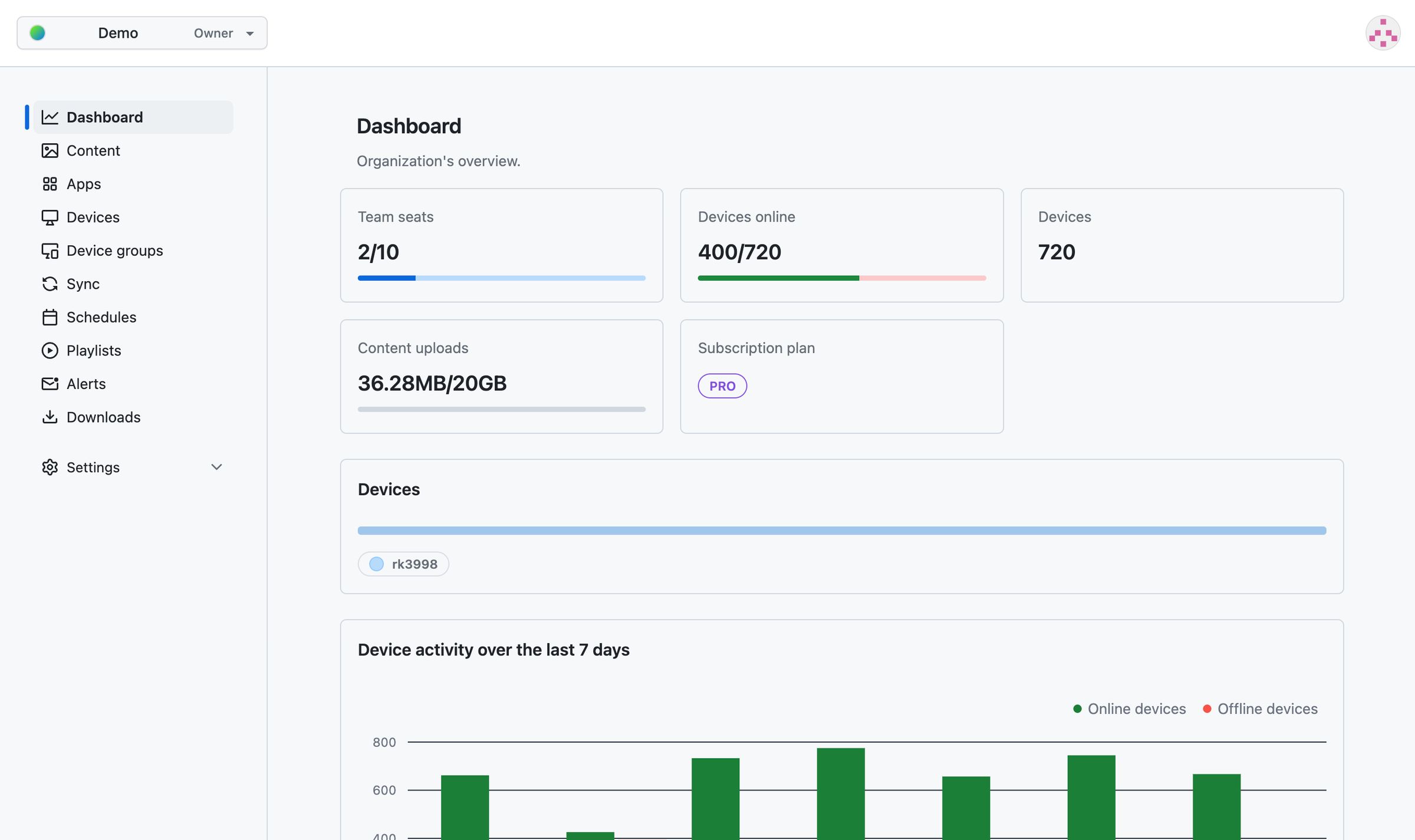Navigate to the Alerts section
The width and height of the screenshot is (1415, 840).
click(86, 383)
